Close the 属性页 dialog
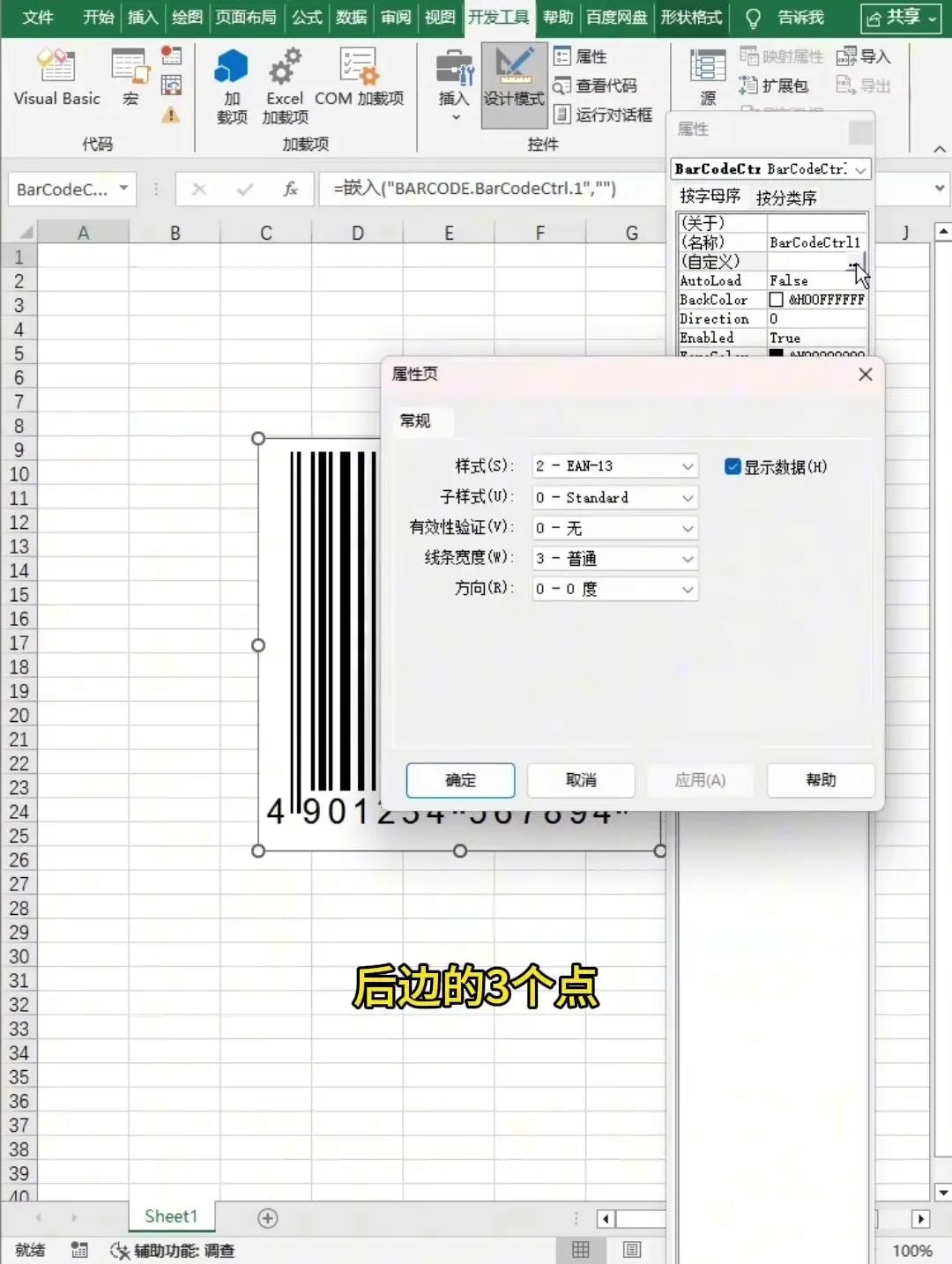The image size is (952, 1264). [866, 375]
